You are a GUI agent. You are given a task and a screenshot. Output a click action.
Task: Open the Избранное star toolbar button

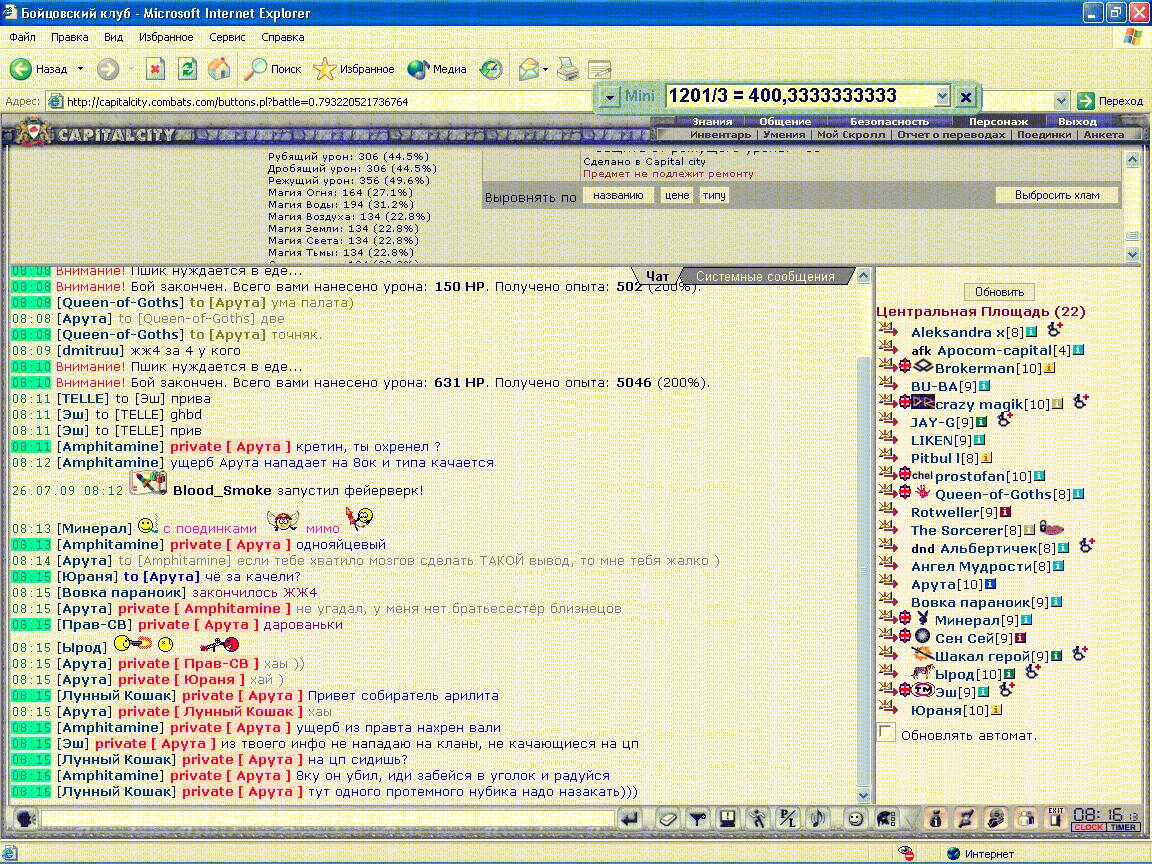(x=353, y=69)
